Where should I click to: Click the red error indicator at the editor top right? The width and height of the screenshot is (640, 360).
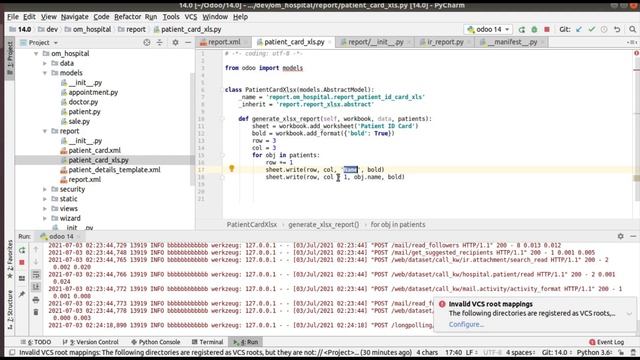click(x=636, y=53)
